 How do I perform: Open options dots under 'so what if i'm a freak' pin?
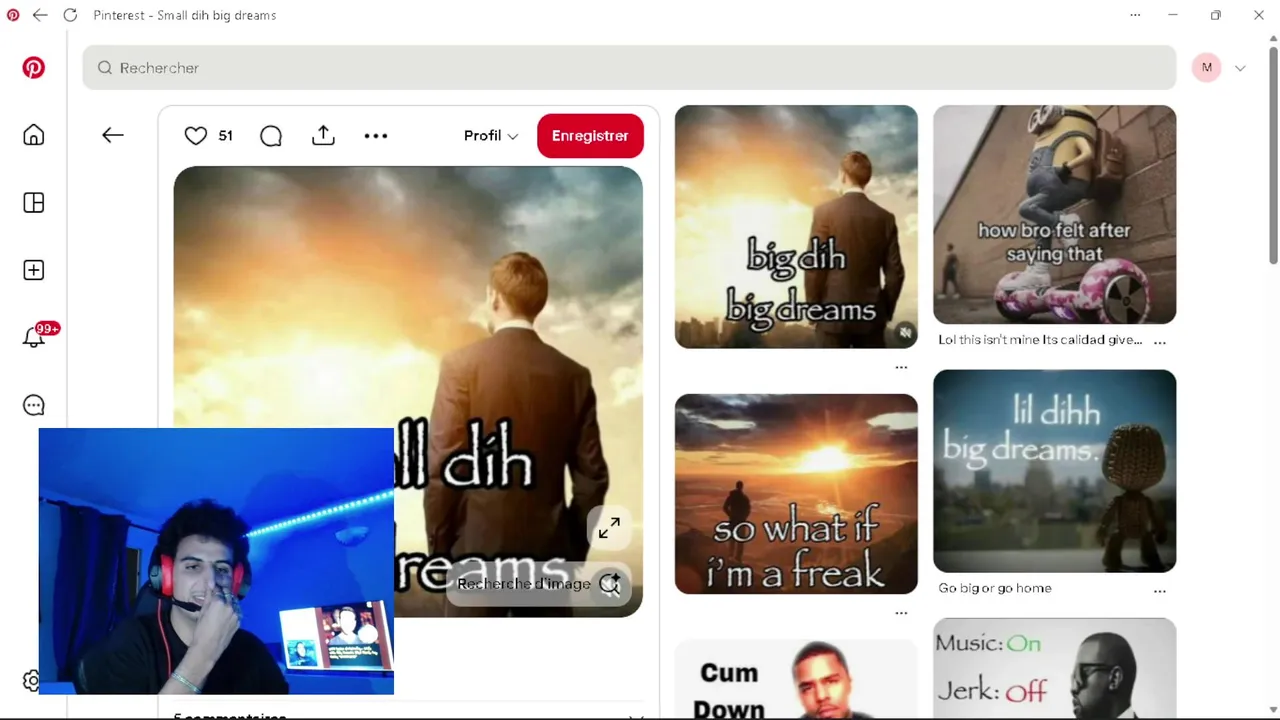(x=901, y=612)
